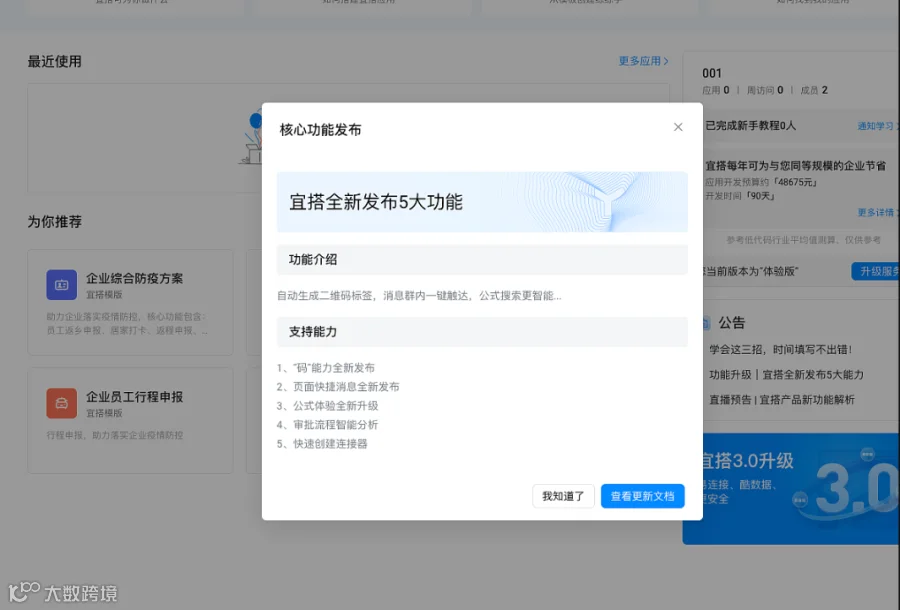Open the 企业员工行程申报 template card

130,421
